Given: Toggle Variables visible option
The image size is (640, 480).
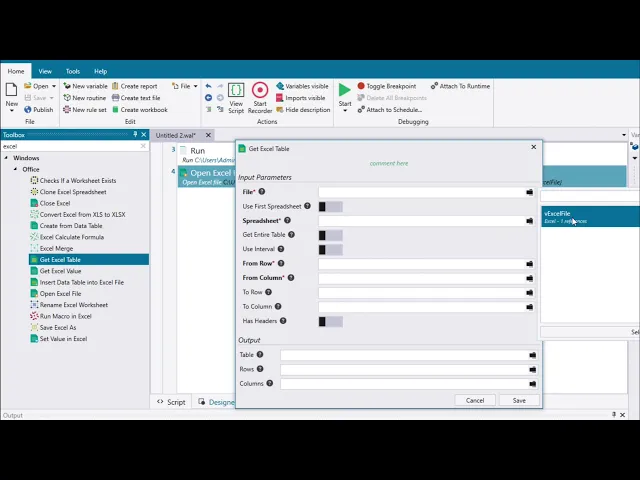Looking at the screenshot, I should click(302, 86).
